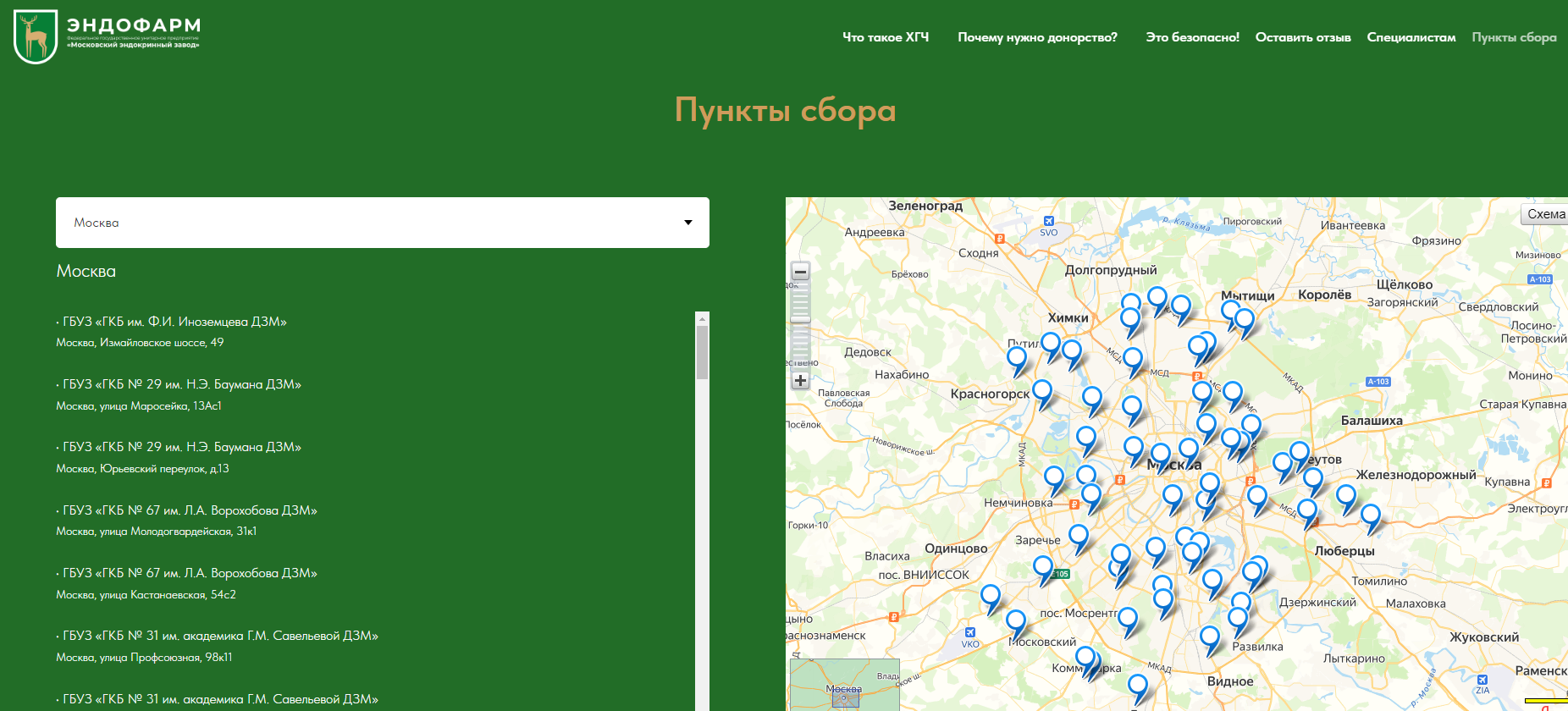Screen dimensions: 1568x711
Task: Click the ZIA airport icon on map
Action: [x=1482, y=680]
